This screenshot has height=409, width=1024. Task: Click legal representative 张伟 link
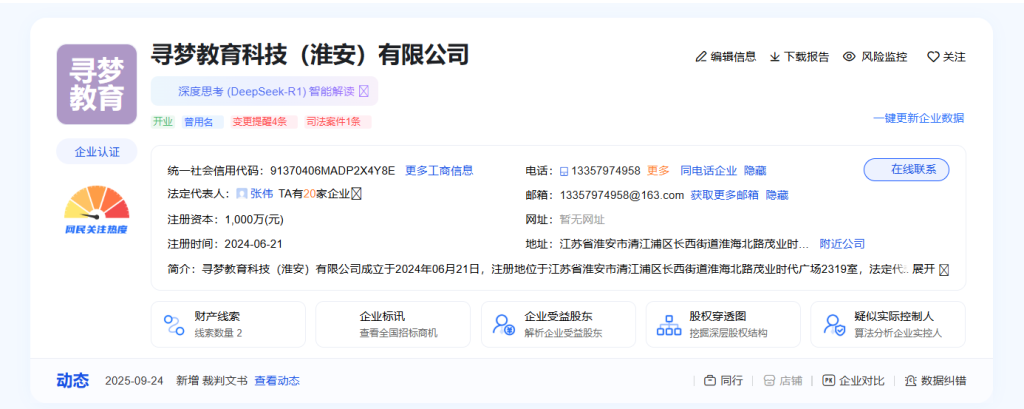click(261, 194)
